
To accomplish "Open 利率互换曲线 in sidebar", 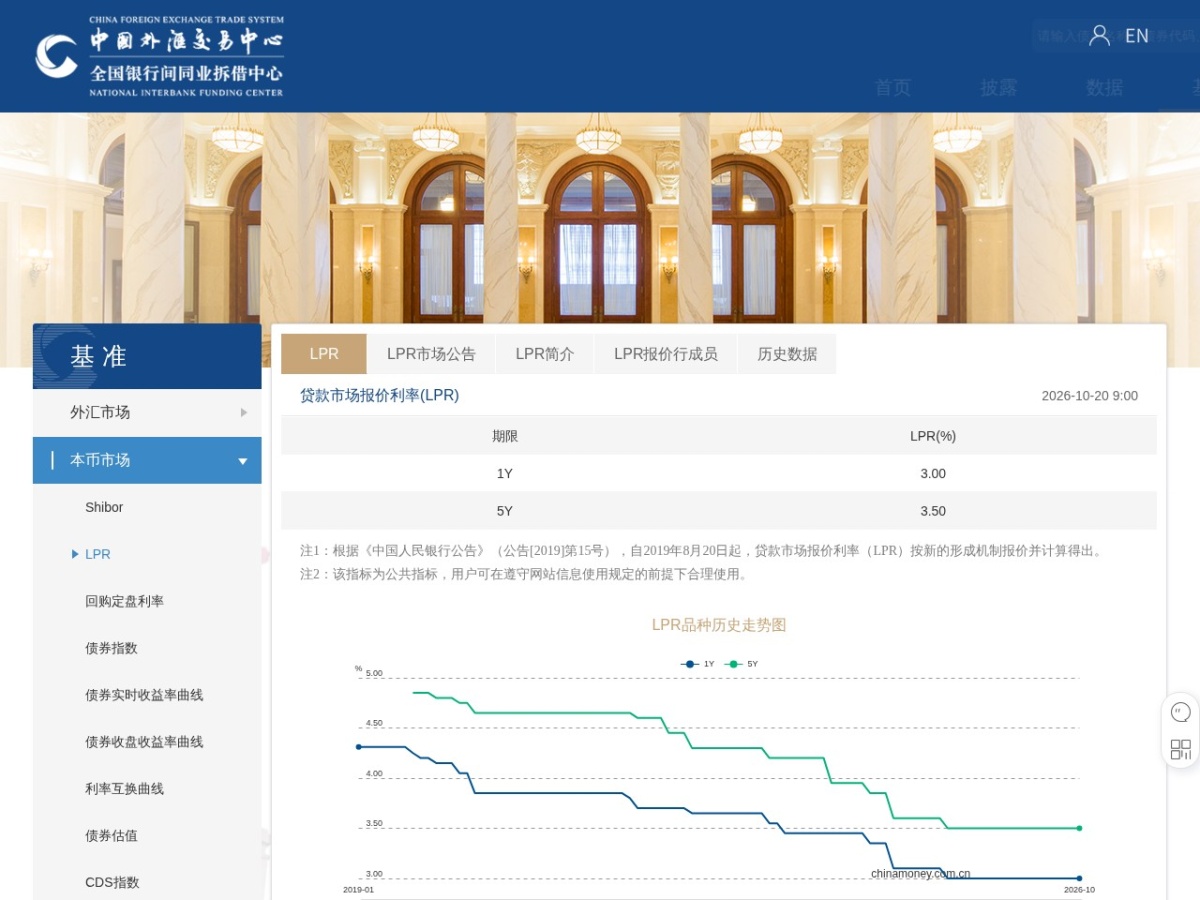I will click(x=124, y=789).
